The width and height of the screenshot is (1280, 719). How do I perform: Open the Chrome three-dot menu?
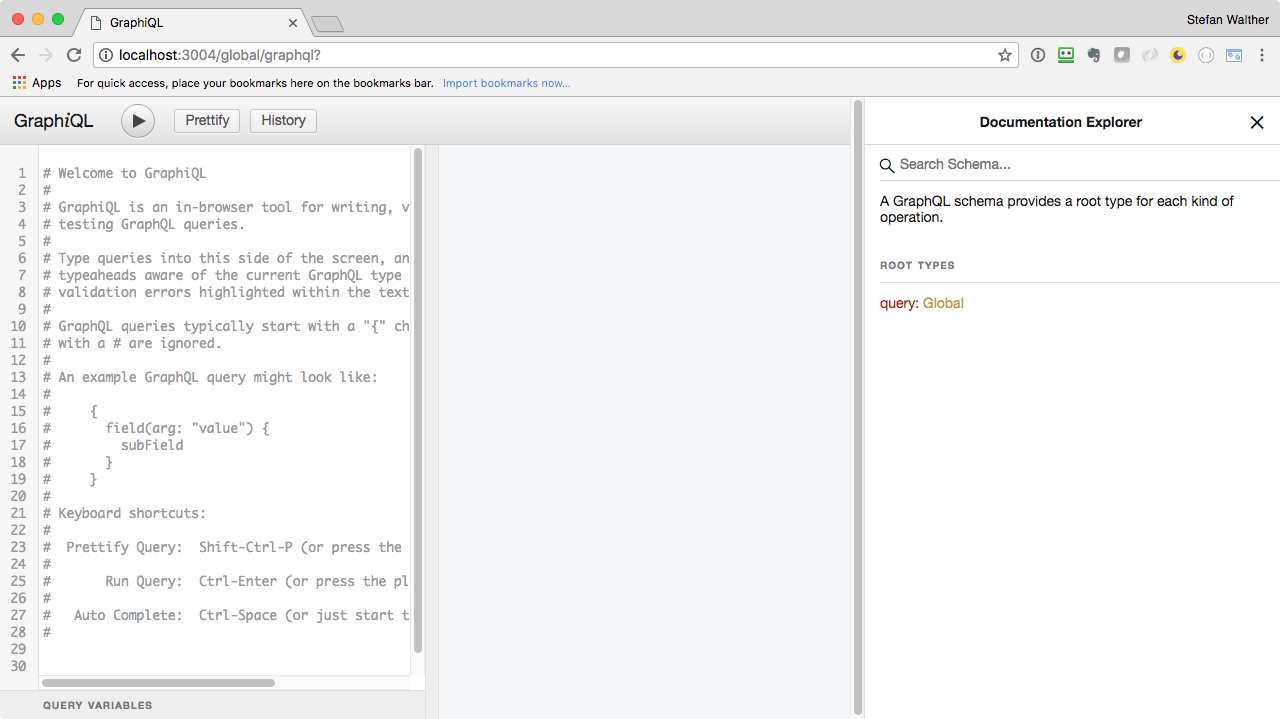pyautogui.click(x=1262, y=55)
